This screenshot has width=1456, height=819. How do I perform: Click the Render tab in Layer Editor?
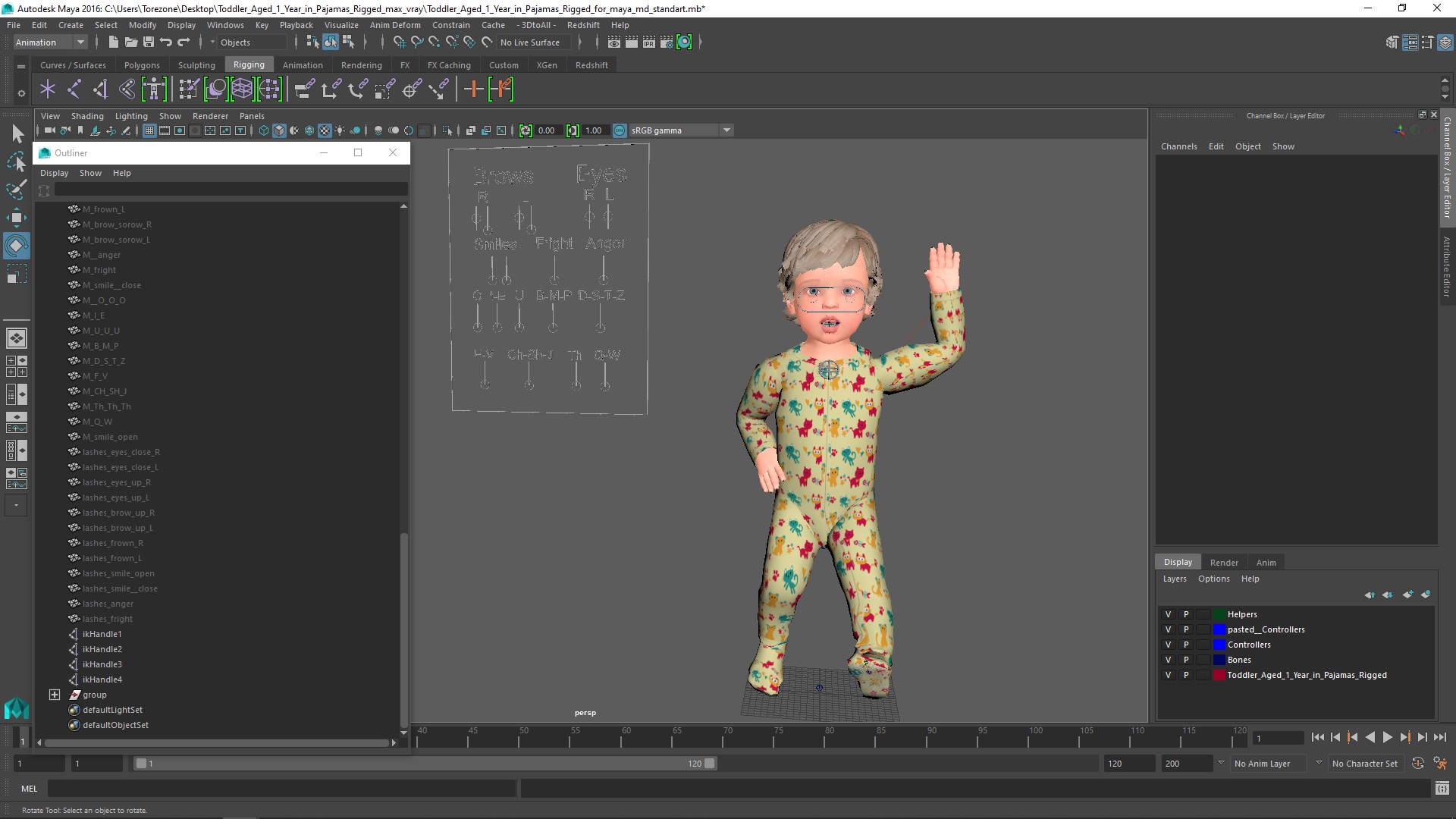tap(1224, 563)
